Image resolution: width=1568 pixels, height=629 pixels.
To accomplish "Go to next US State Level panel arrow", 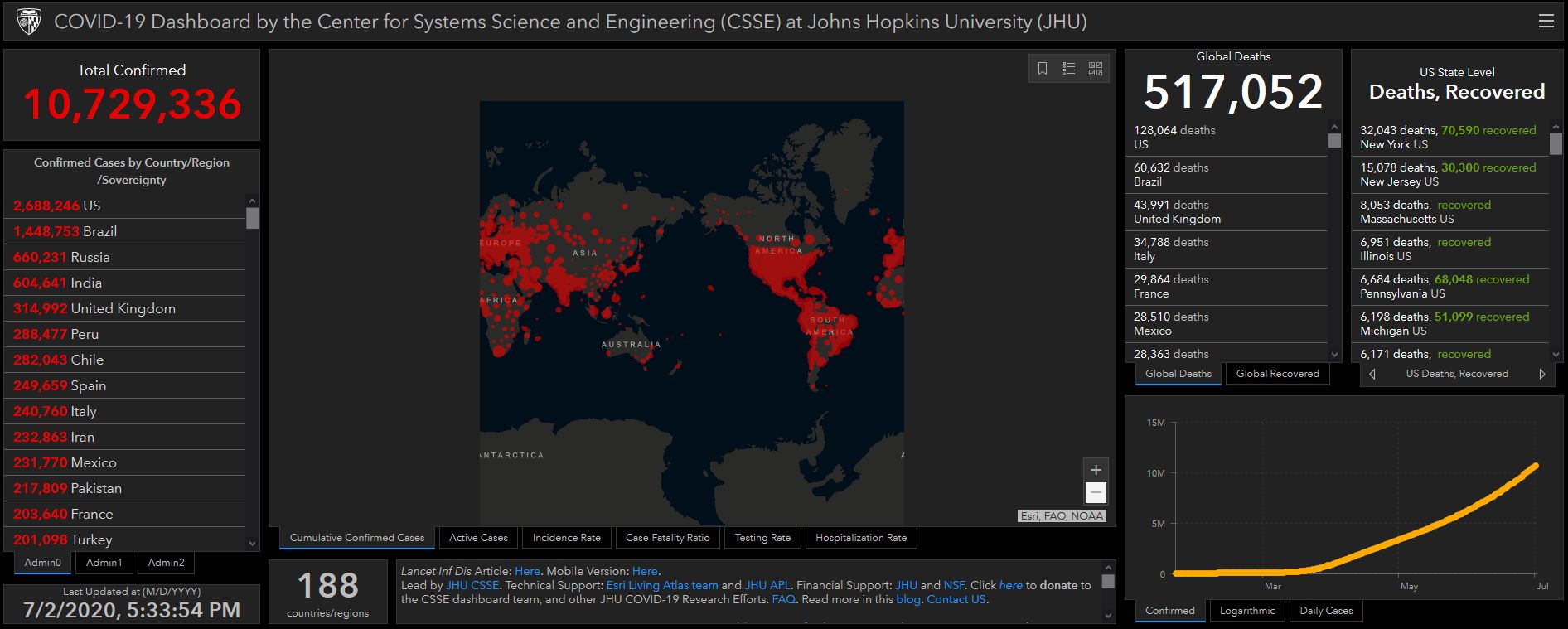I will pyautogui.click(x=1541, y=374).
